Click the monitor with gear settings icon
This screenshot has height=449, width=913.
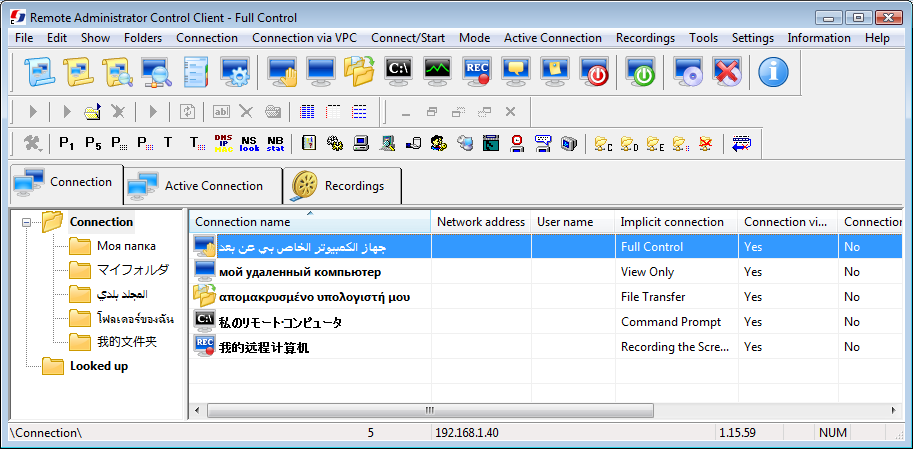[x=235, y=72]
